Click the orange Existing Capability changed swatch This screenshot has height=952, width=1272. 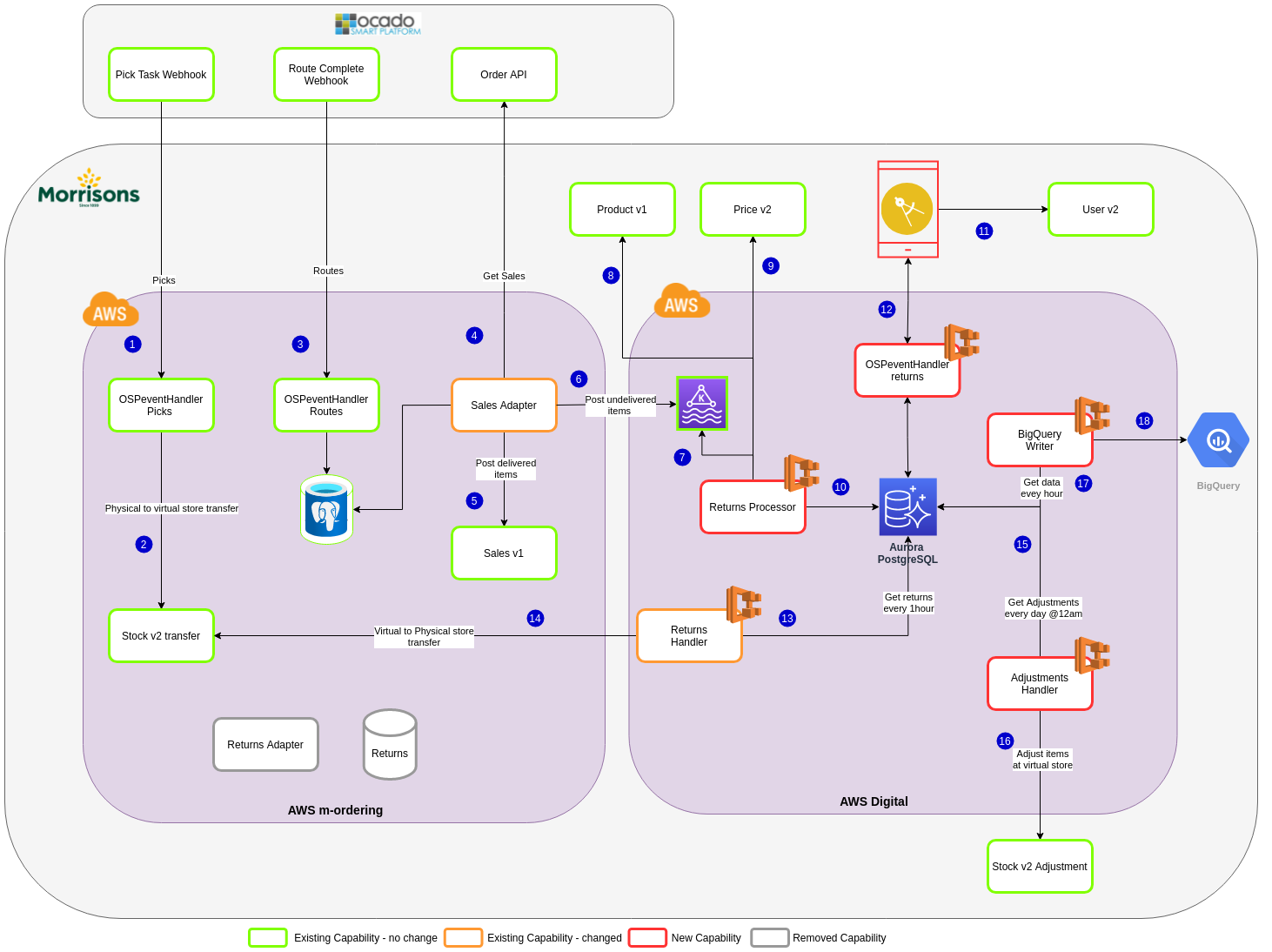point(463,937)
